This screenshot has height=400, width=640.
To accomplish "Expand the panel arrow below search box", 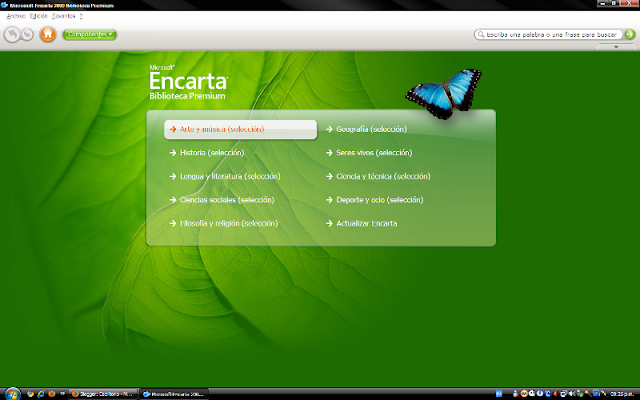I will [x=616, y=47].
